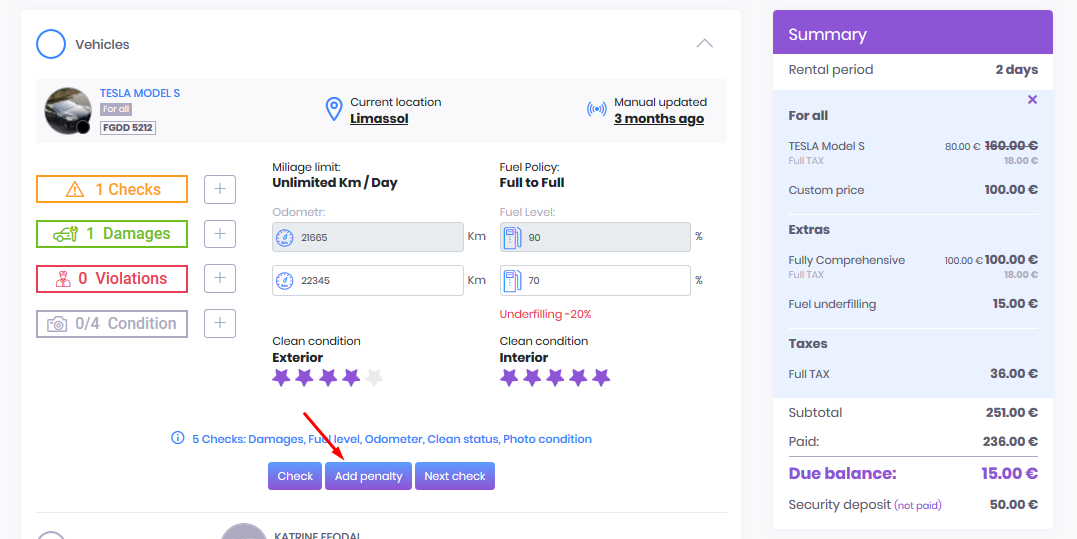Click plus icon next to Checks
1077x539 pixels.
click(220, 190)
